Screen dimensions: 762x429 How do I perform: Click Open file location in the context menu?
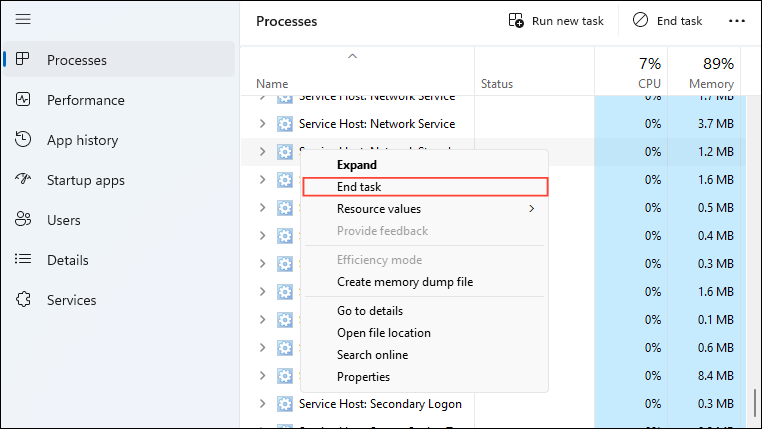(384, 333)
